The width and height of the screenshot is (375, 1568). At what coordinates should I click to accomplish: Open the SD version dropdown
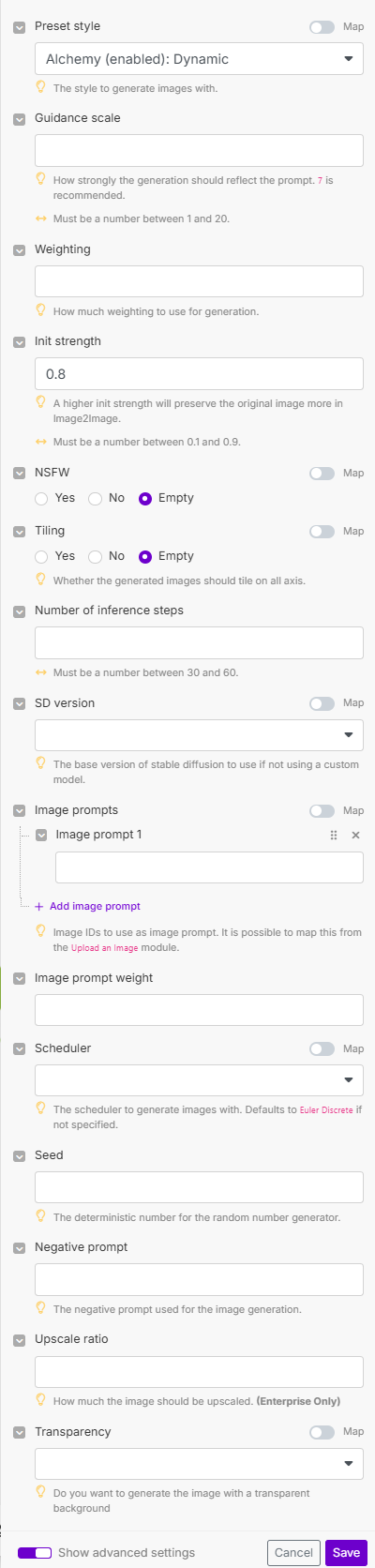(199, 735)
